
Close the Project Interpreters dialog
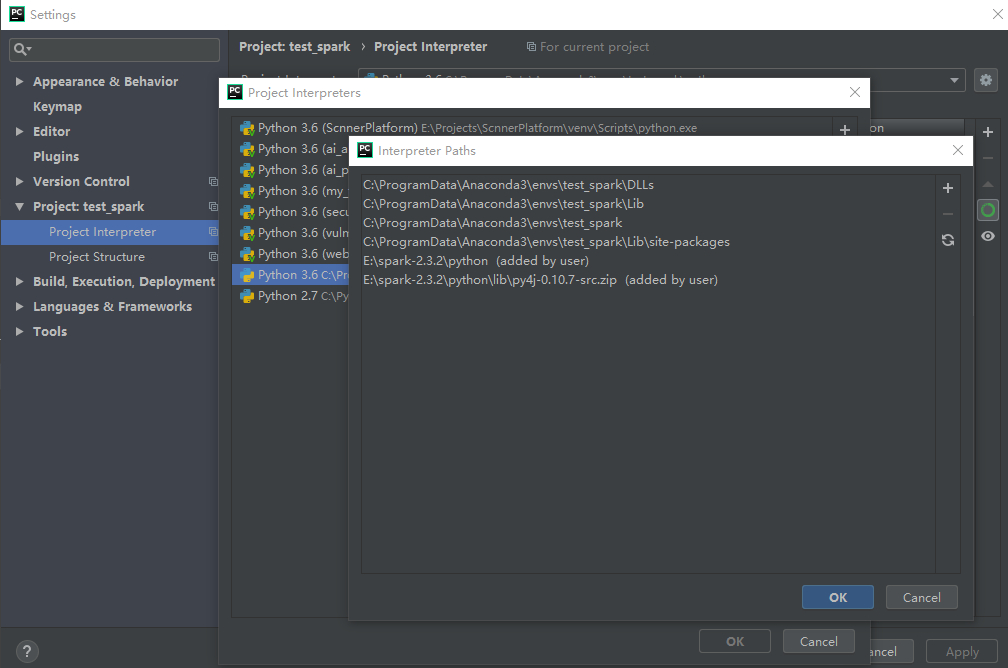pos(855,92)
